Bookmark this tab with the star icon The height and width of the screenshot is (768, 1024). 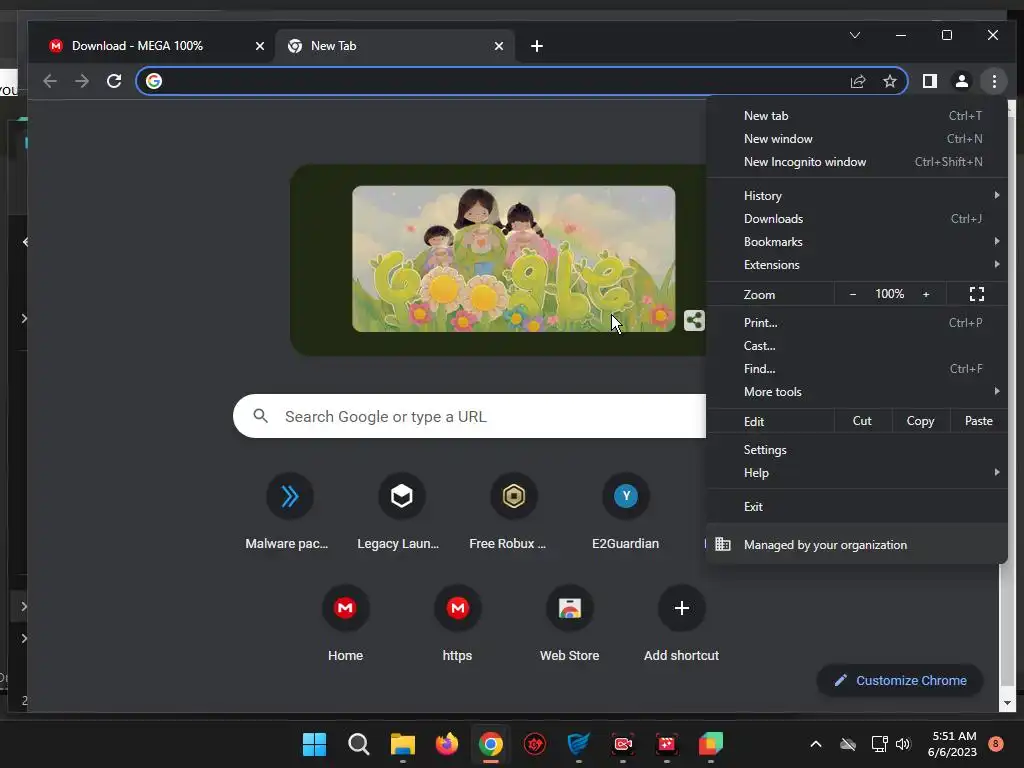point(889,81)
